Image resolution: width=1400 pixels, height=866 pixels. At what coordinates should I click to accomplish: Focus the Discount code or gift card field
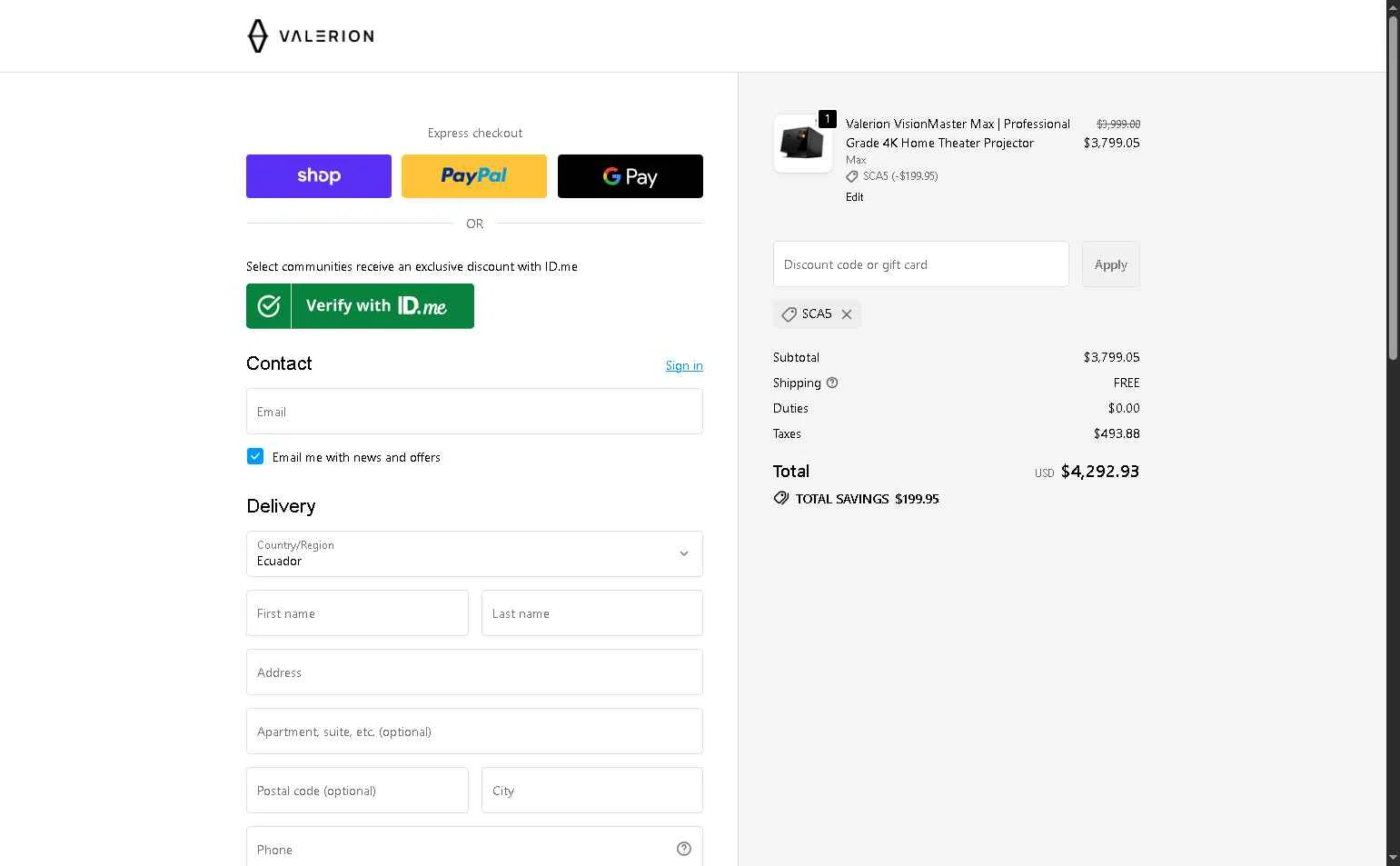click(x=921, y=264)
